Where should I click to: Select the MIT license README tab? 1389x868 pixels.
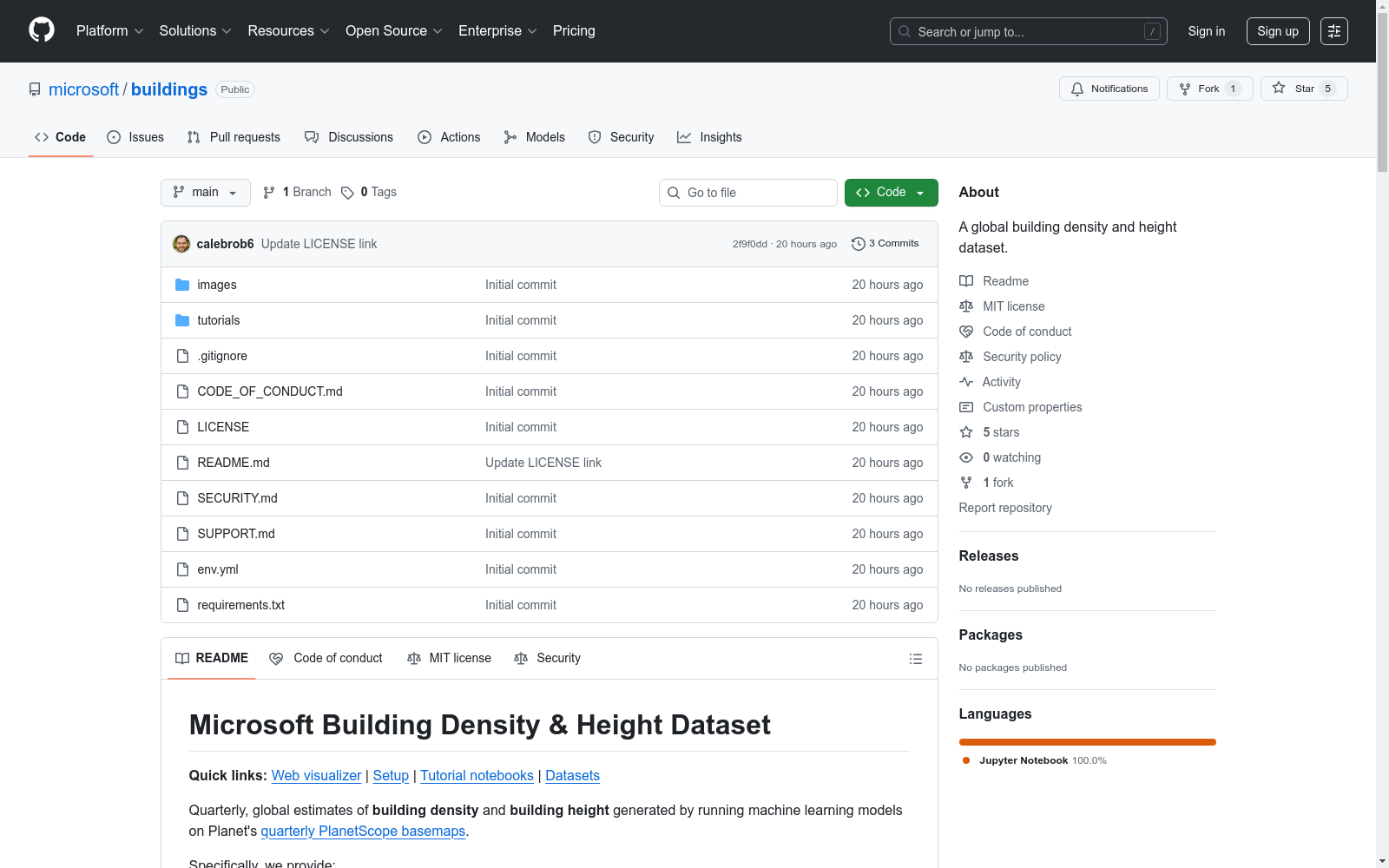pos(450,658)
